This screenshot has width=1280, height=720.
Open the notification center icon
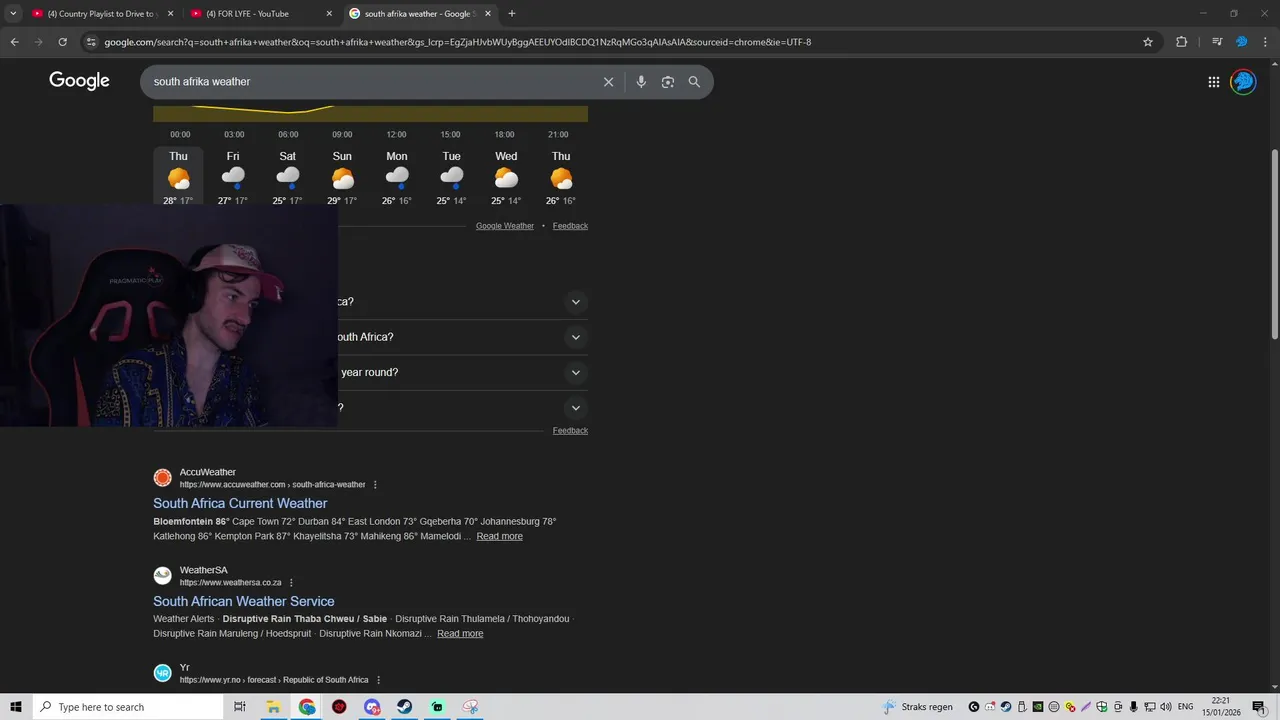coord(1259,707)
